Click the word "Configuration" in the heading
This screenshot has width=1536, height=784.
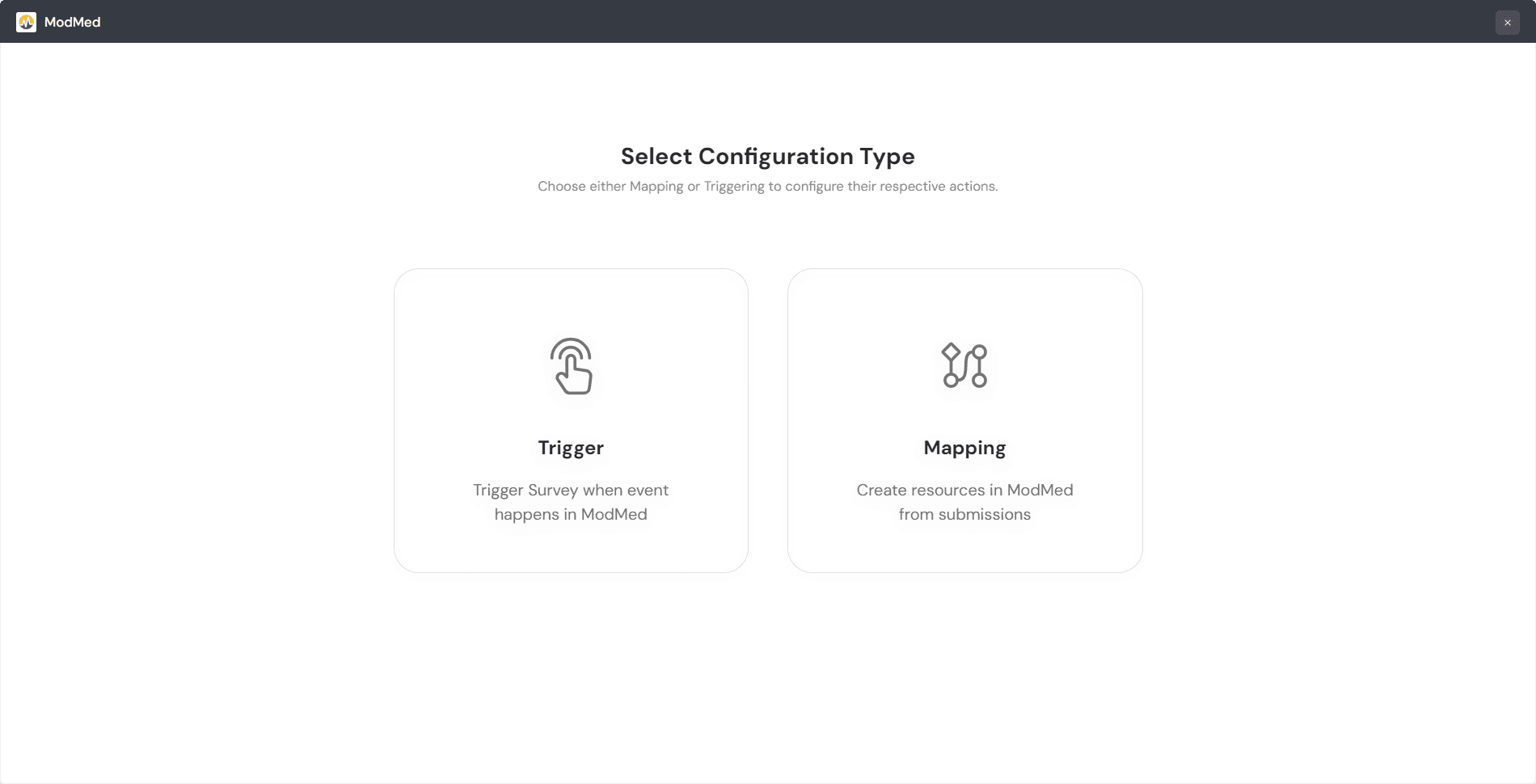pos(775,156)
